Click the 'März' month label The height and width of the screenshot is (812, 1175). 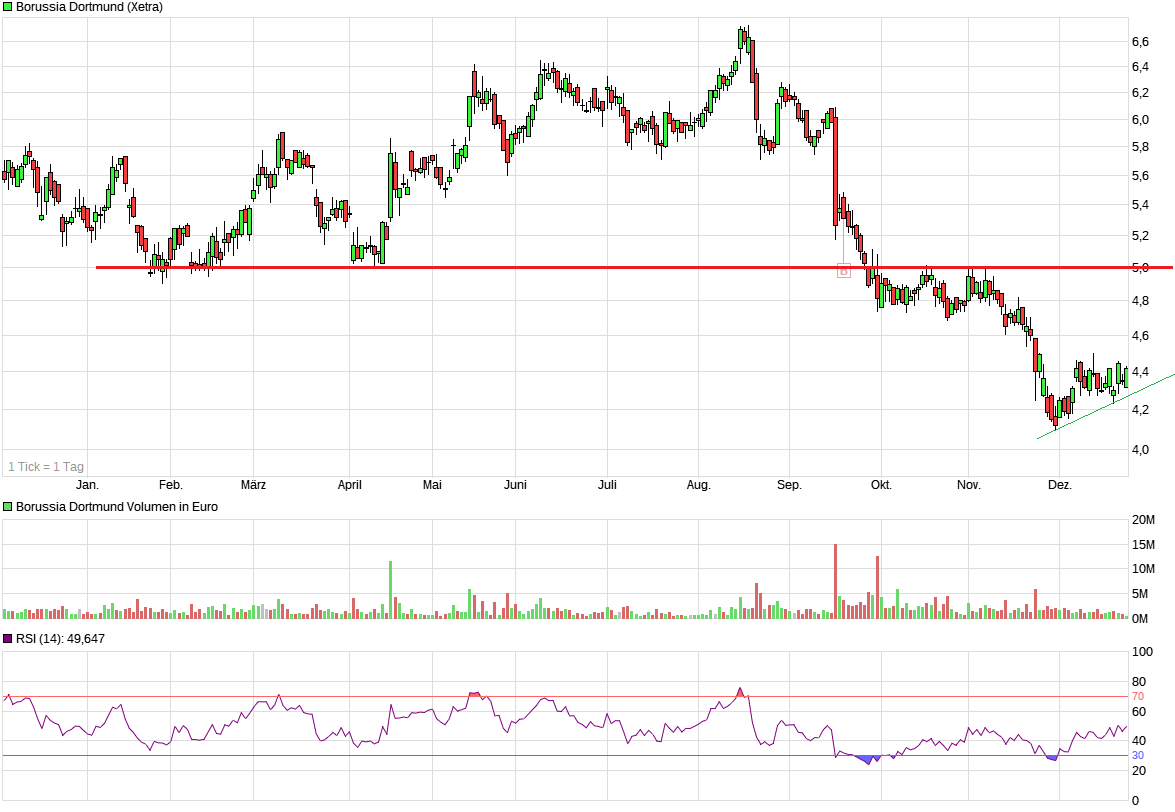click(253, 485)
